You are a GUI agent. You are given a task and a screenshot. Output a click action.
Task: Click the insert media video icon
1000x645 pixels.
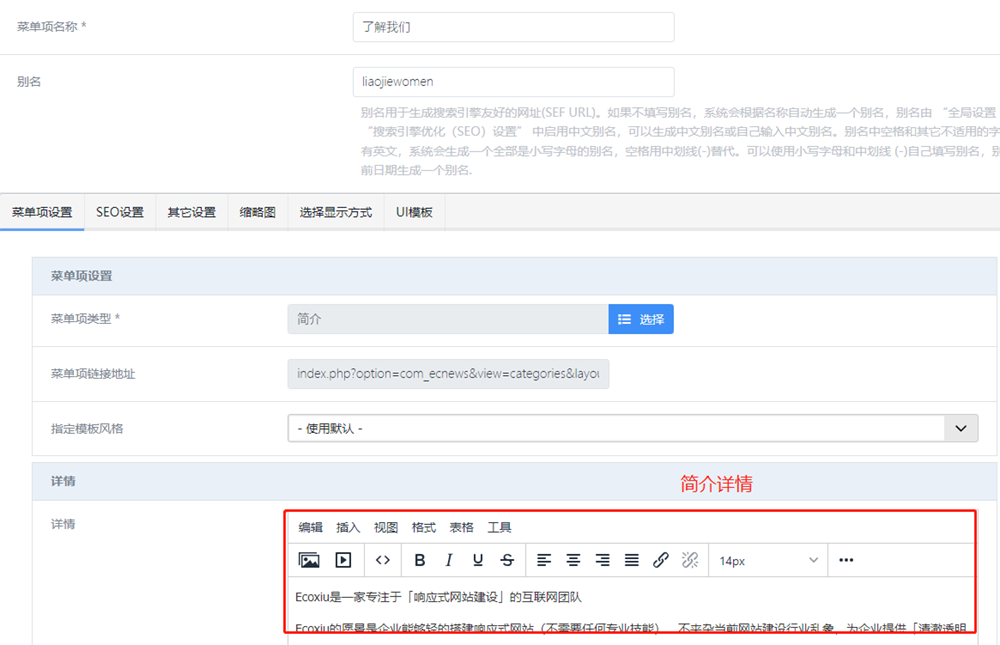pos(343,560)
